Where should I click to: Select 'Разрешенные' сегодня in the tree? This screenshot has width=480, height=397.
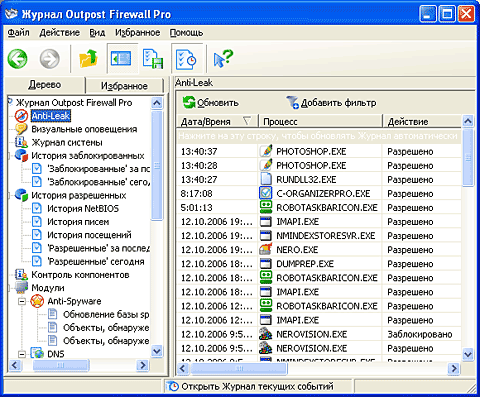96,262
